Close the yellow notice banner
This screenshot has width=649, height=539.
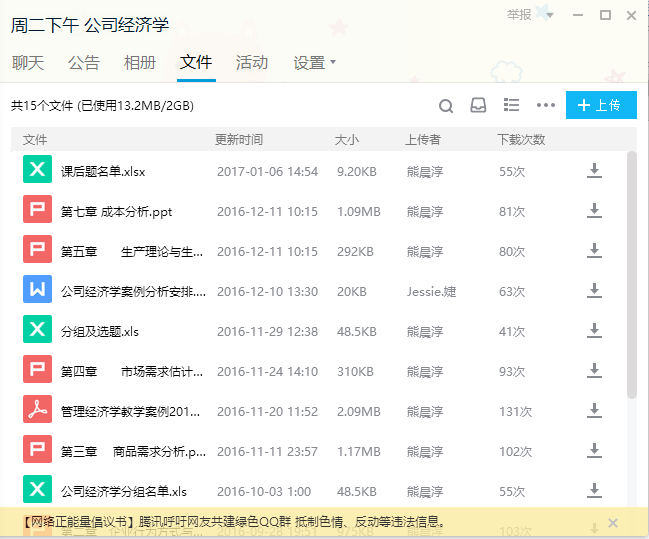(x=613, y=522)
